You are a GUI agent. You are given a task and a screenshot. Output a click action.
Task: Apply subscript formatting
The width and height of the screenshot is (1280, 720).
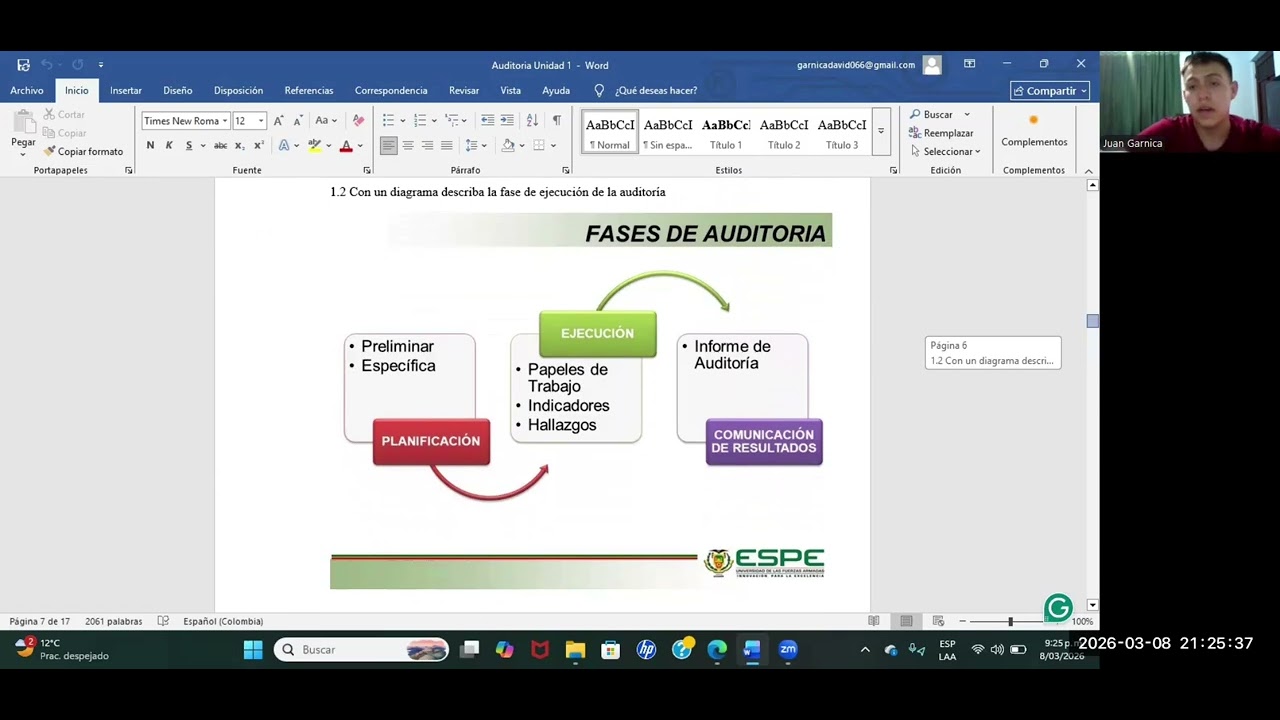(x=239, y=146)
